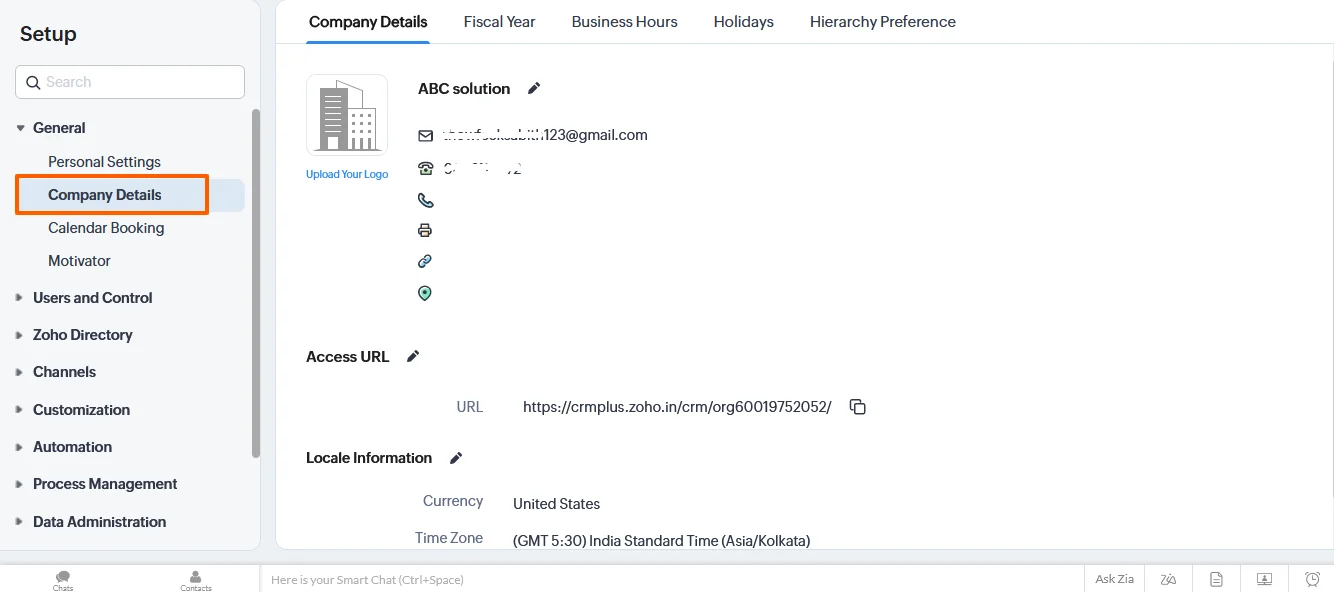This screenshot has width=1334, height=592.
Task: Switch to the Fiscal Year tab
Action: (x=499, y=21)
